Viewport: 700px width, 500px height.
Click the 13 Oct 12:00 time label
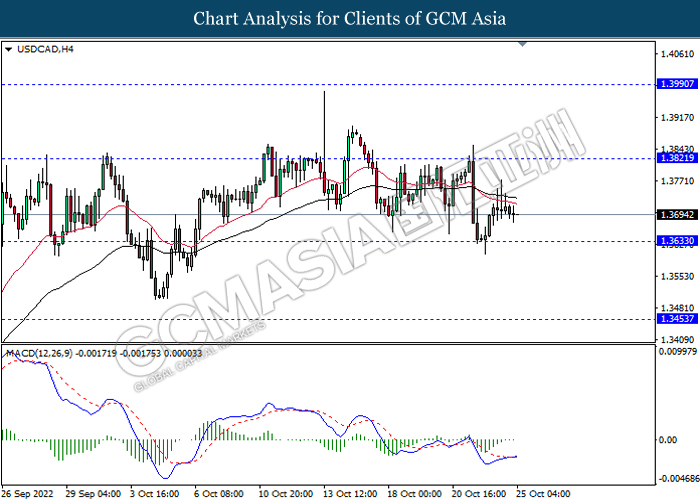click(x=350, y=494)
